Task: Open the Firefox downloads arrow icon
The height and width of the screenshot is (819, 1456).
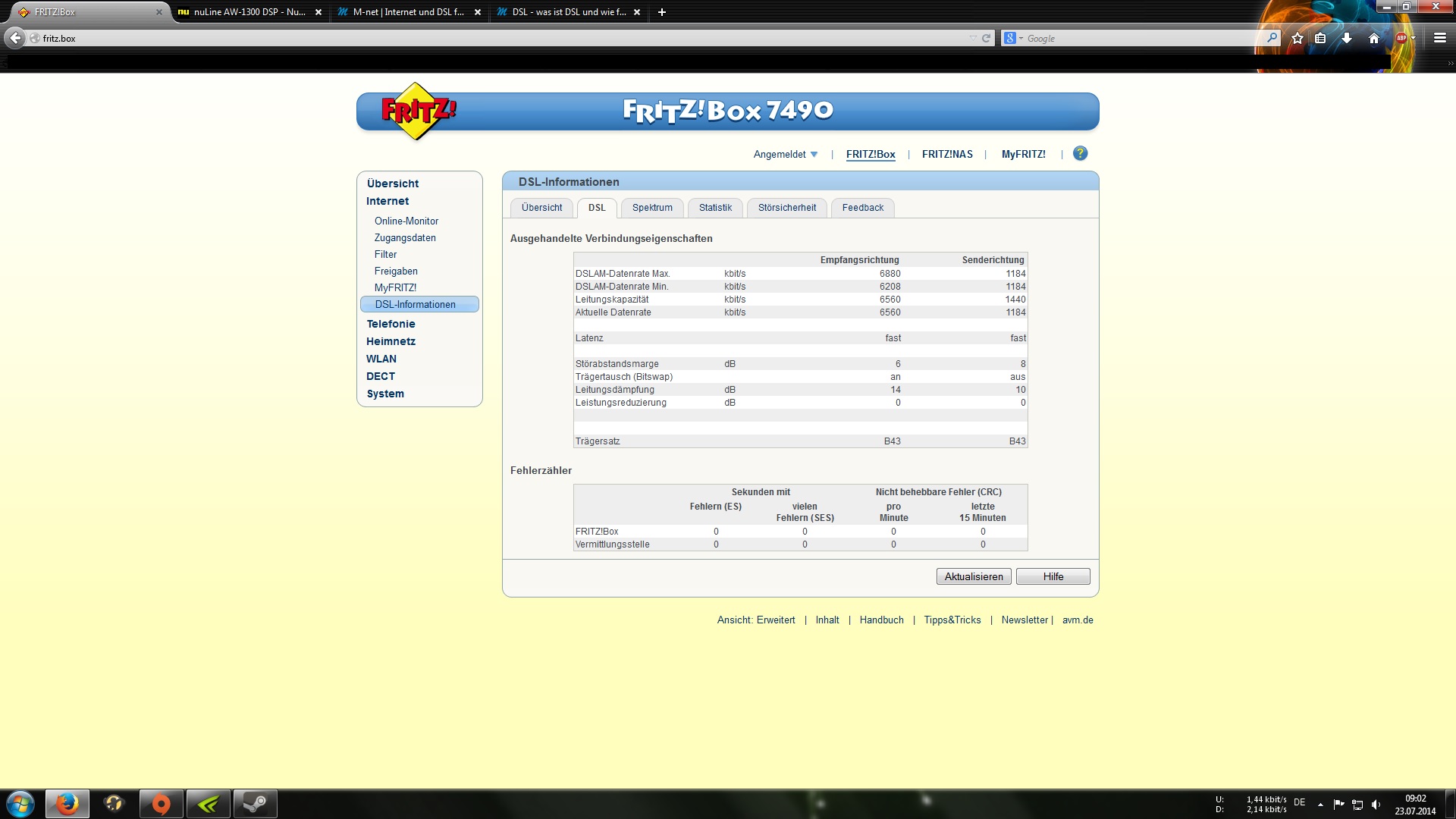Action: click(x=1347, y=38)
